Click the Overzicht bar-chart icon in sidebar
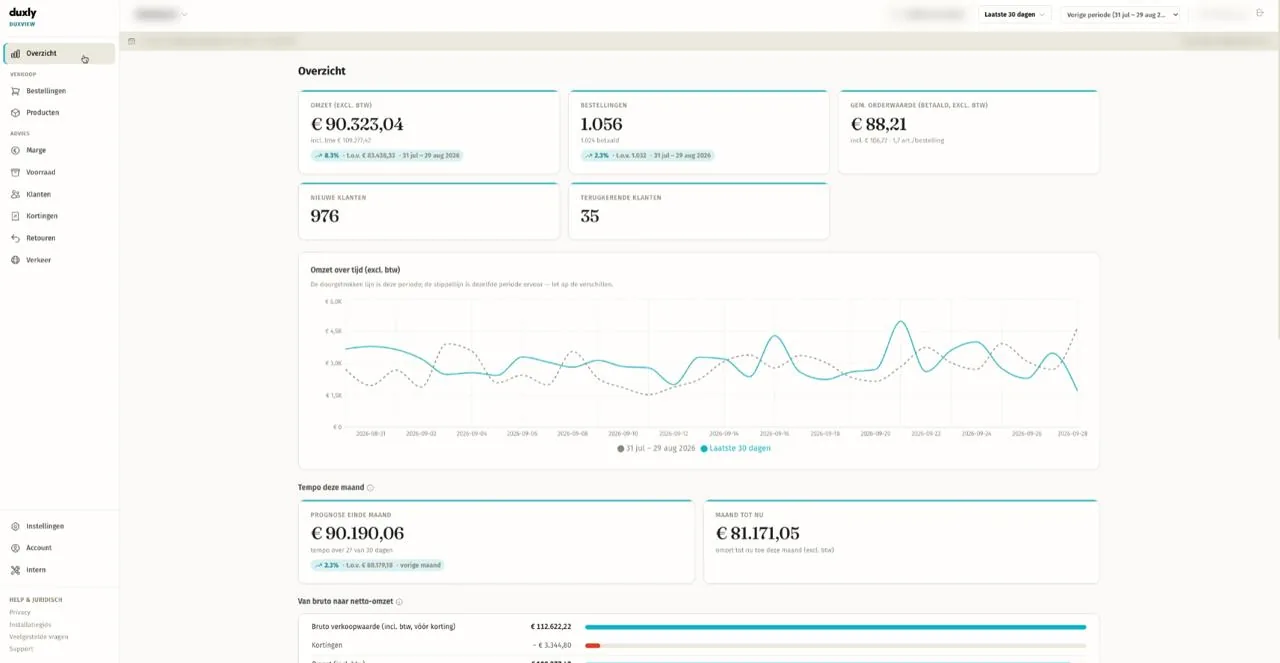 point(15,54)
